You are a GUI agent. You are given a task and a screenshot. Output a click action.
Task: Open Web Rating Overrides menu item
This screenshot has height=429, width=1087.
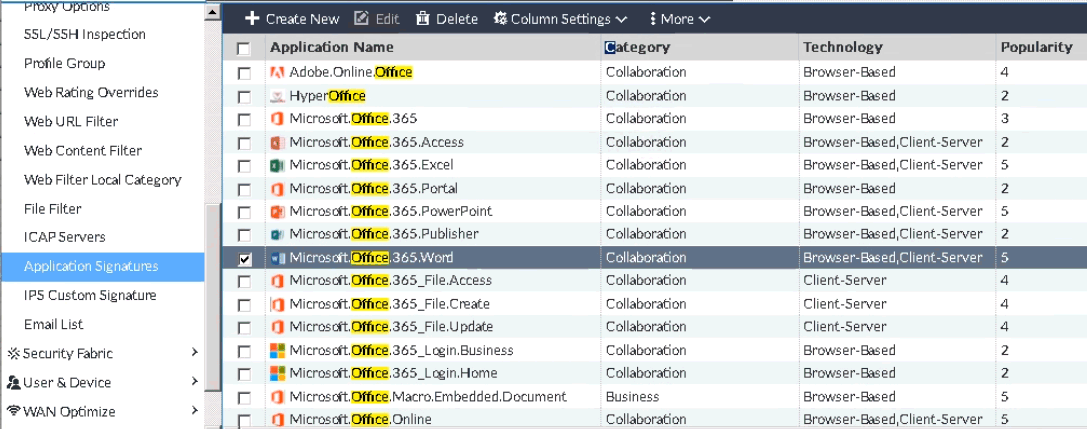pyautogui.click(x=91, y=92)
